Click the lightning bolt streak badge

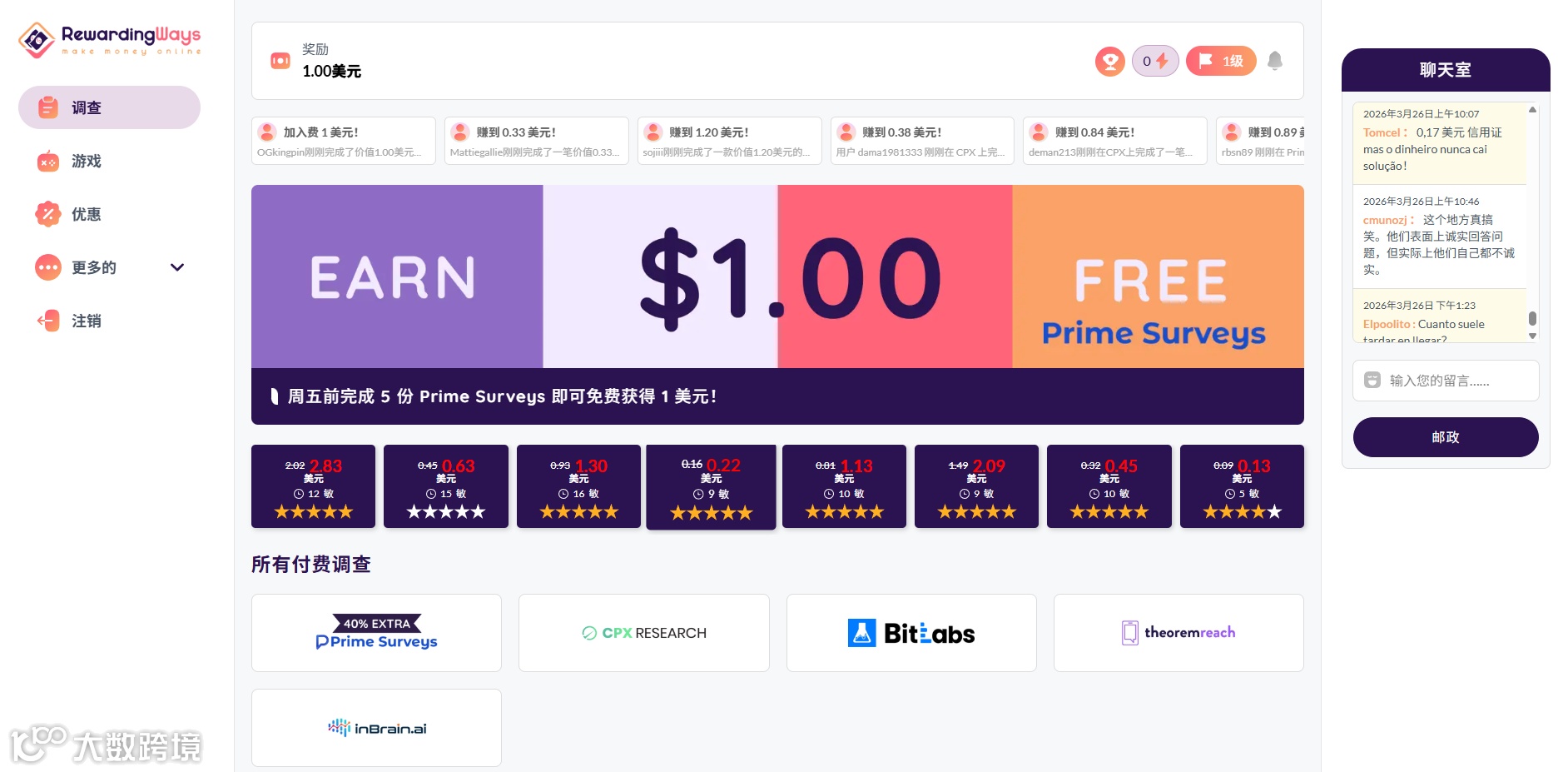pos(1155,61)
